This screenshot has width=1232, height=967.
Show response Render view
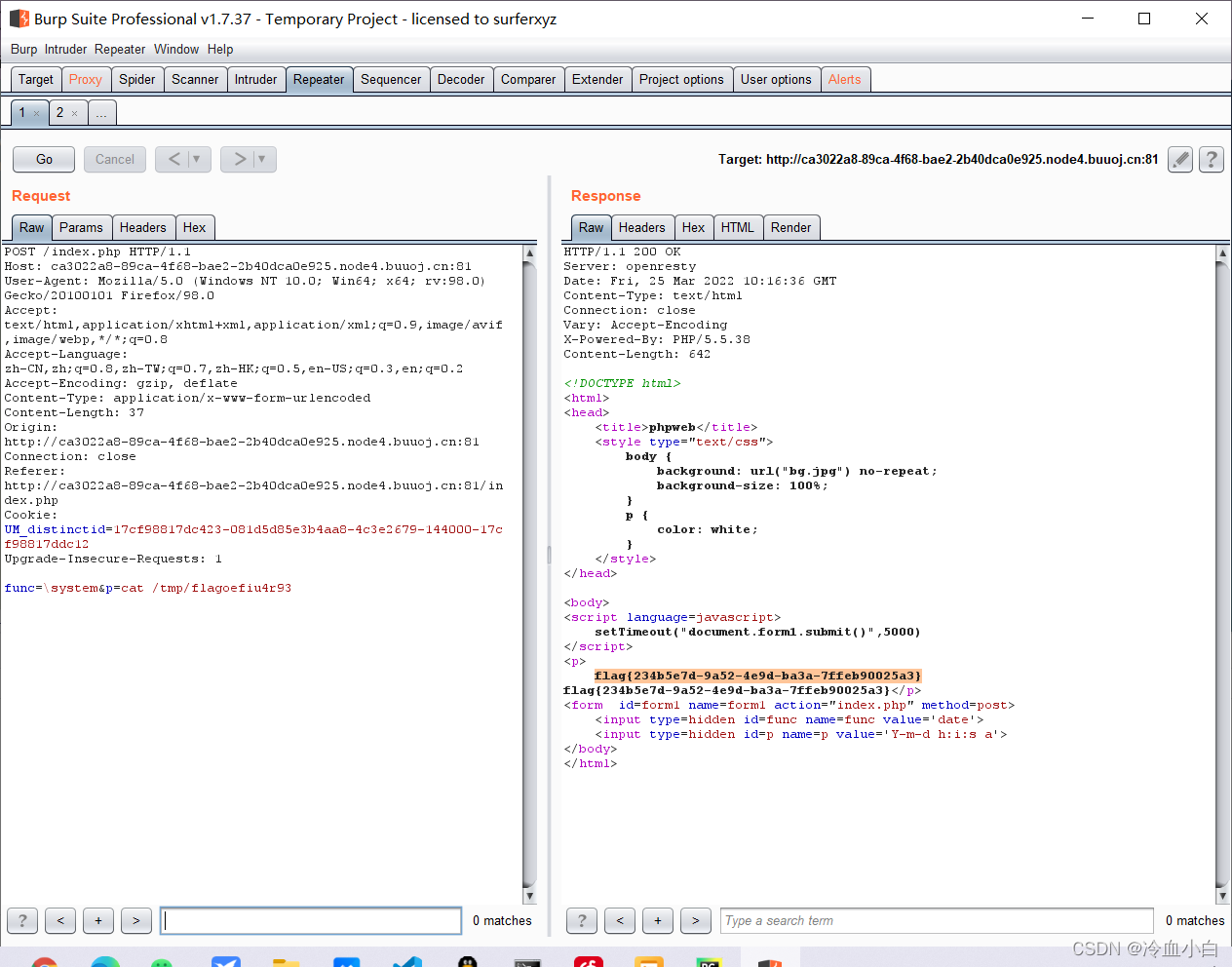click(x=791, y=227)
